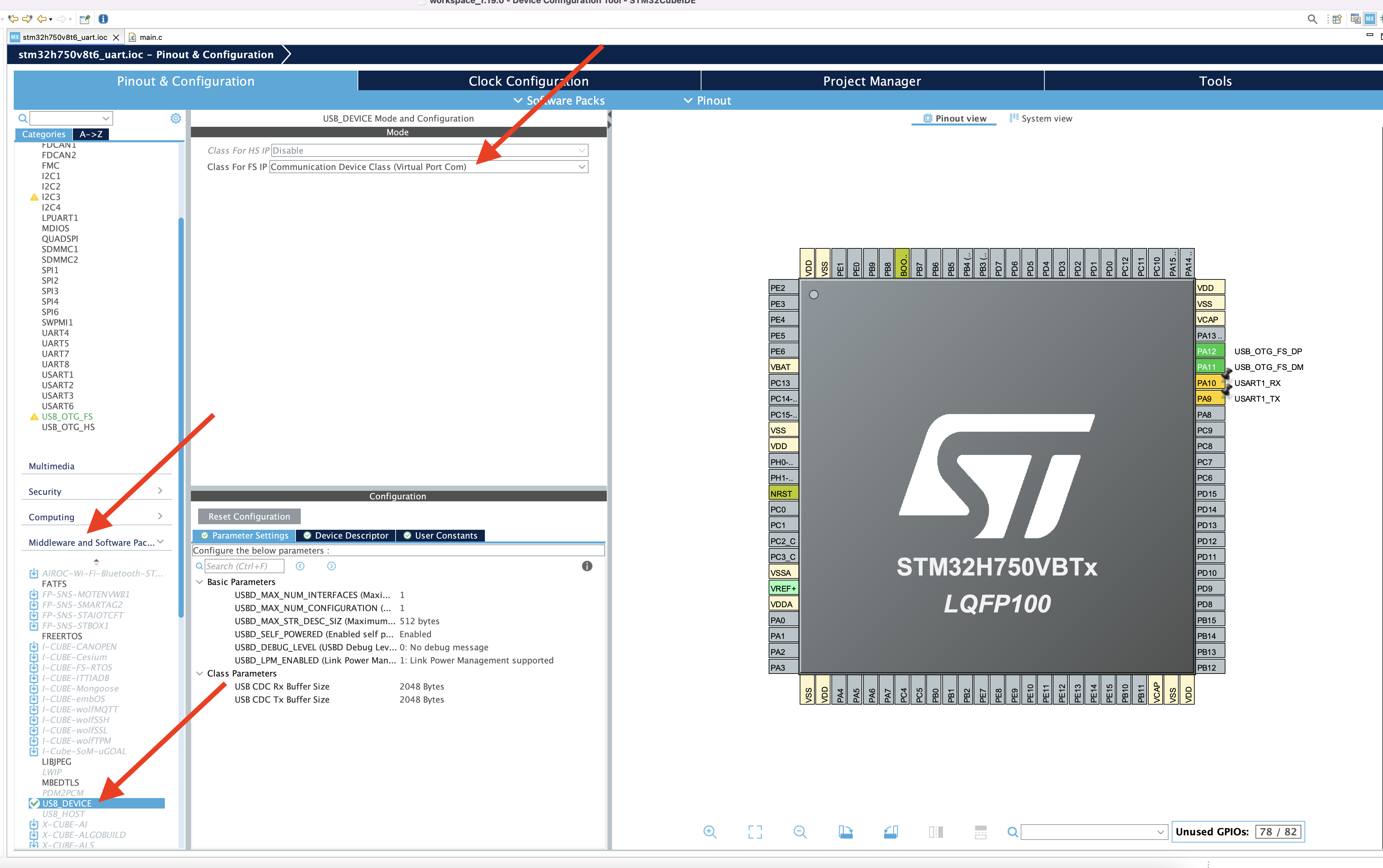1383x868 pixels.
Task: Collapse Class Parameters group
Action: click(x=199, y=674)
